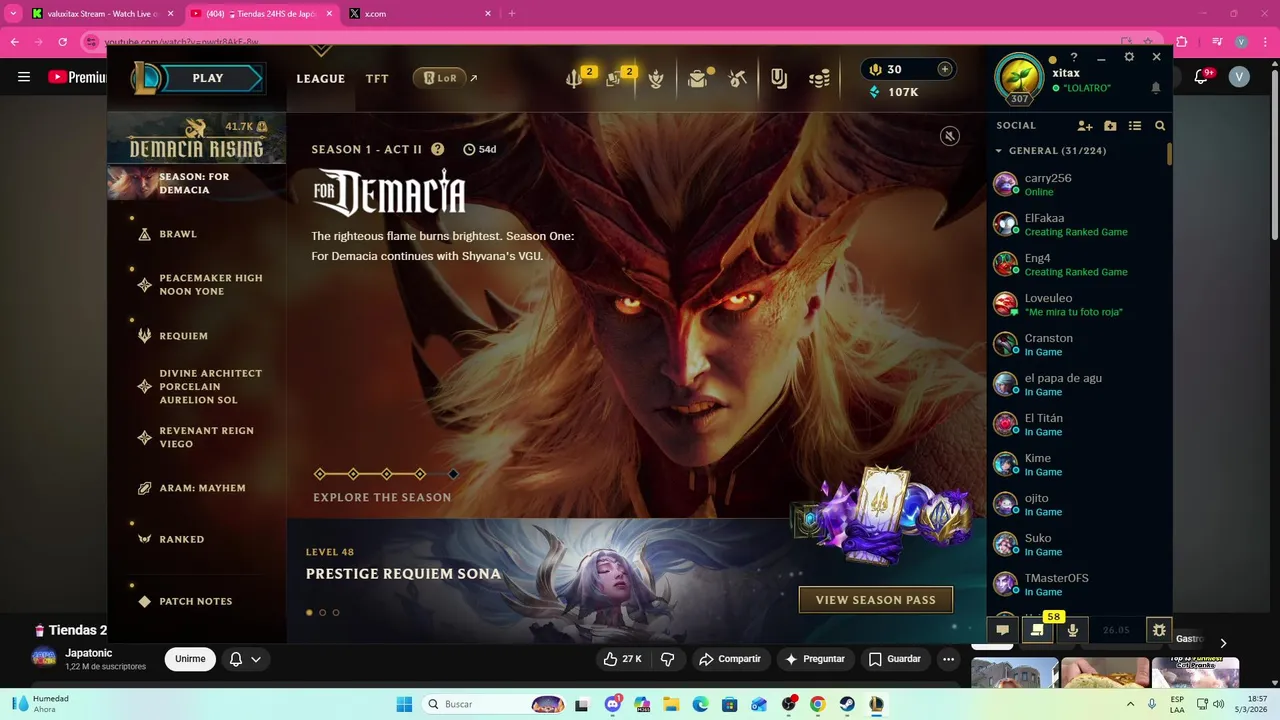Click the last season progress diamond marker
Viewport: 1280px width, 720px height.
(x=453, y=474)
